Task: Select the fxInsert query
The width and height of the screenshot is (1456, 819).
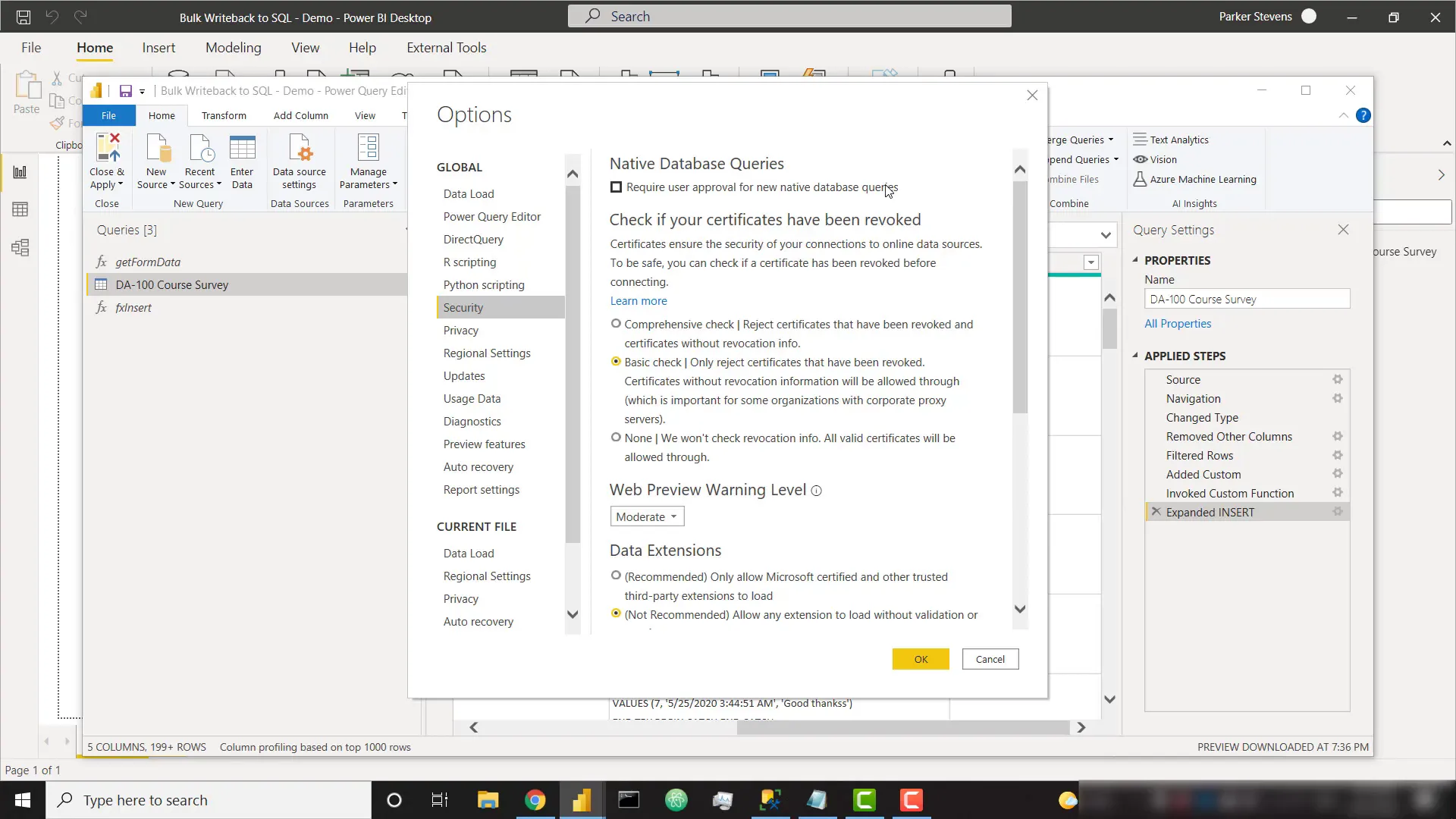Action: (x=248, y=308)
